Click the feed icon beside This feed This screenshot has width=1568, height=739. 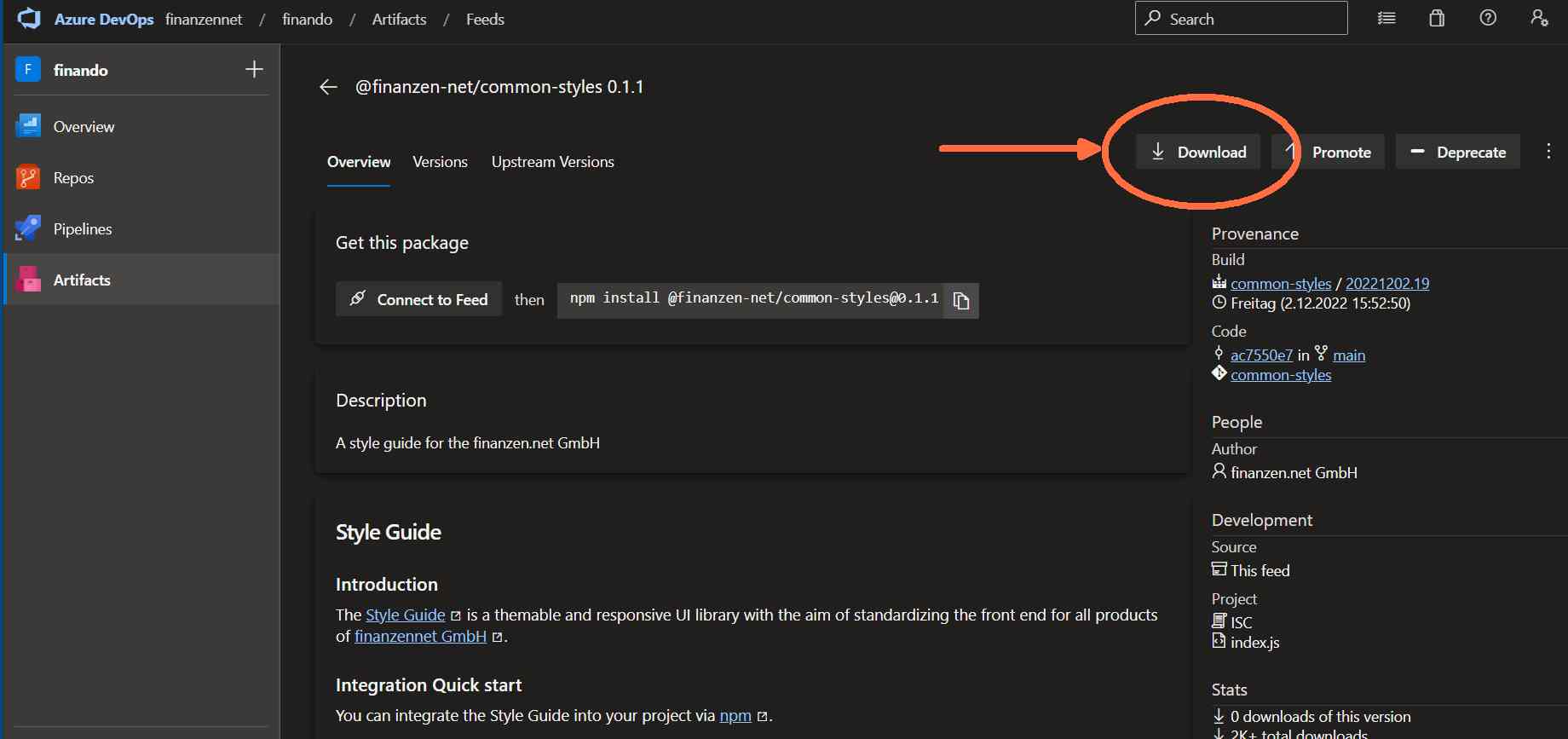(x=1219, y=569)
